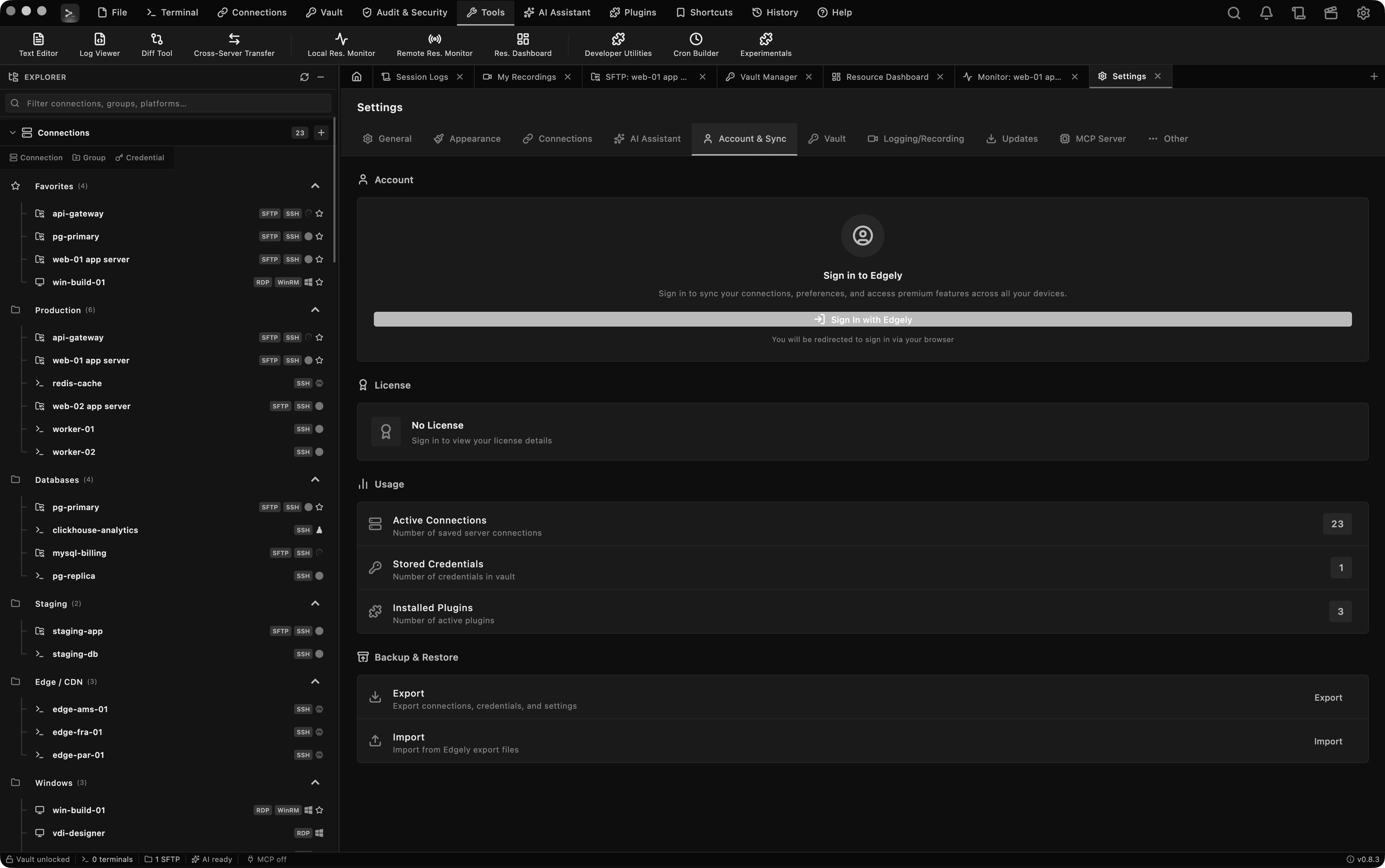This screenshot has width=1385, height=868.
Task: Open Experimentals tools
Action: pyautogui.click(x=766, y=45)
